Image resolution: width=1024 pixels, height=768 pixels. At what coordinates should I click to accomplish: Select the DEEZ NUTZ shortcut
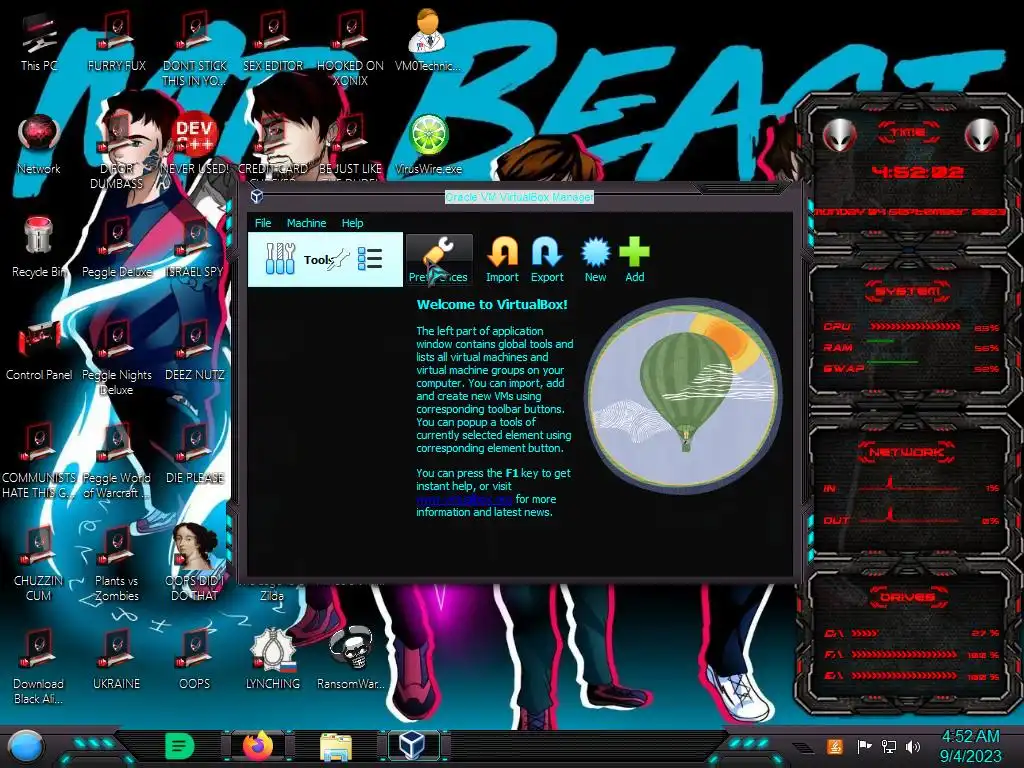pyautogui.click(x=195, y=351)
